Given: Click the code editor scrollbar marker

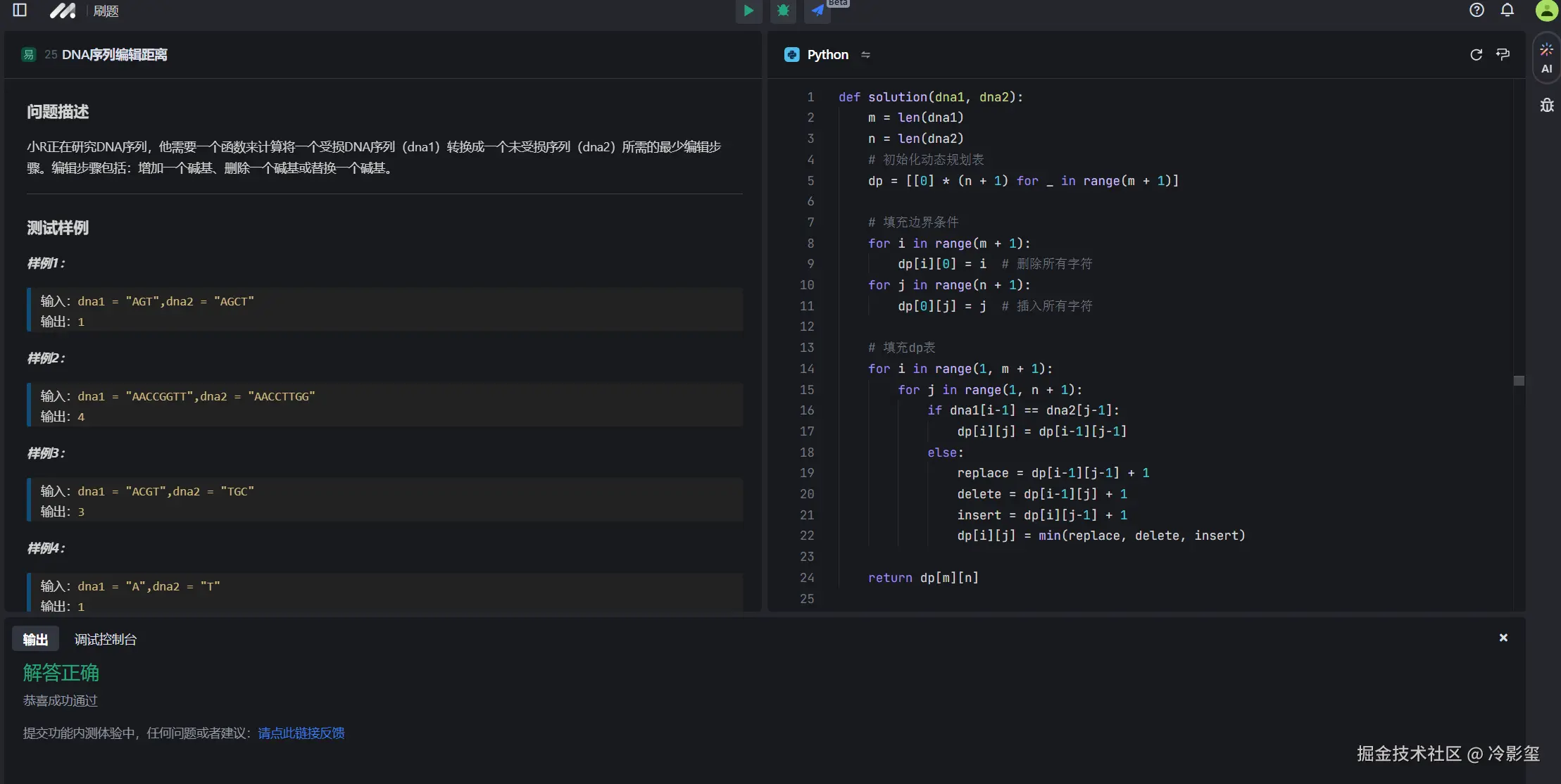Looking at the screenshot, I should (x=1519, y=381).
